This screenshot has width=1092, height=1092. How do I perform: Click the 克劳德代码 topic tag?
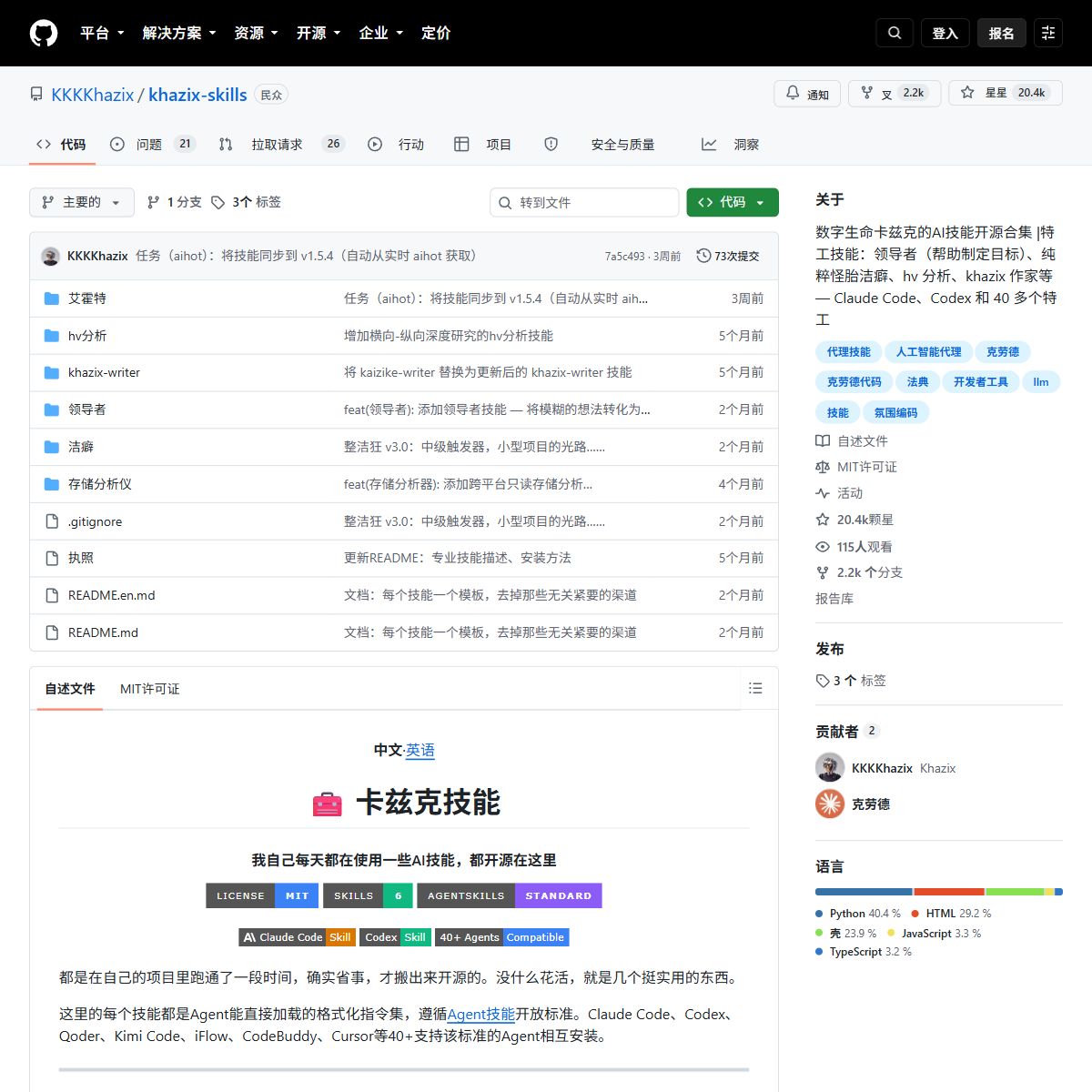(854, 382)
